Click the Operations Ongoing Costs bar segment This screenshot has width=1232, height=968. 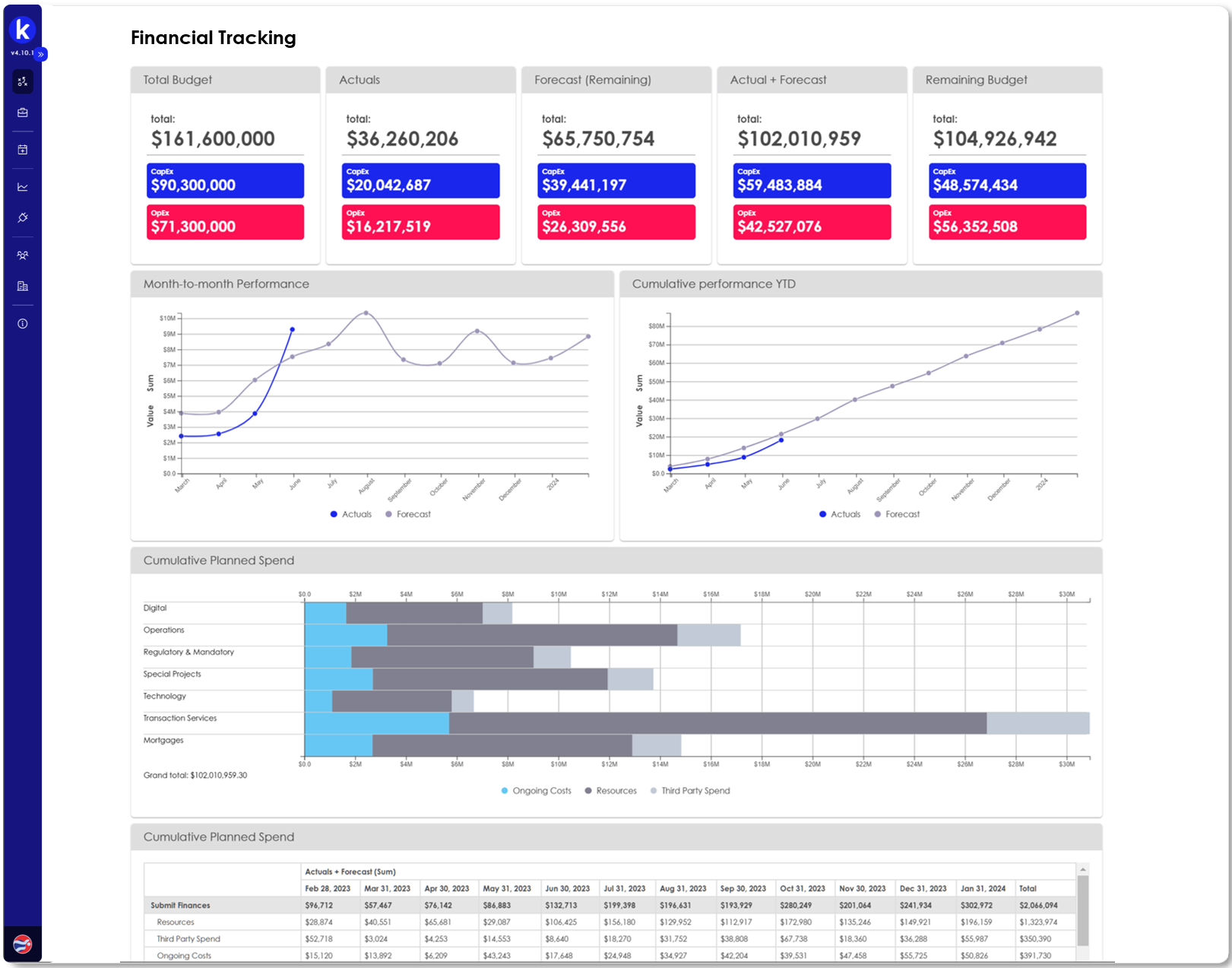pos(346,635)
